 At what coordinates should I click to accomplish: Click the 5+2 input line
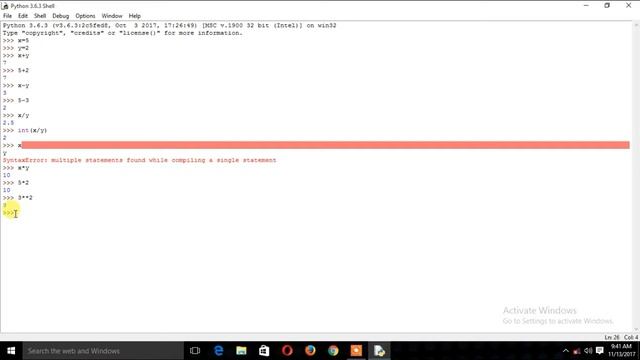click(16, 71)
